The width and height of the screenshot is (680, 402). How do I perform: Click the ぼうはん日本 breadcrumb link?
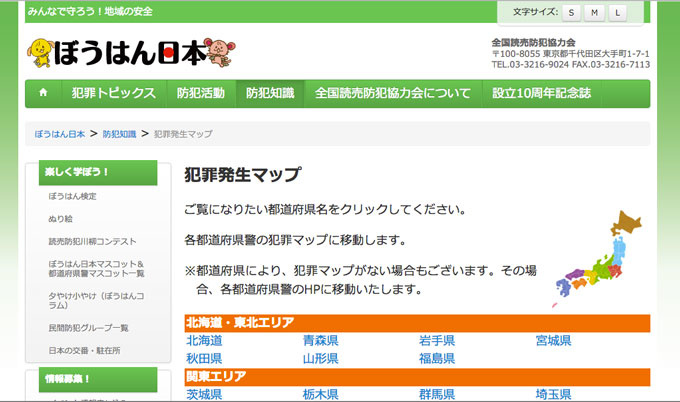click(60, 134)
